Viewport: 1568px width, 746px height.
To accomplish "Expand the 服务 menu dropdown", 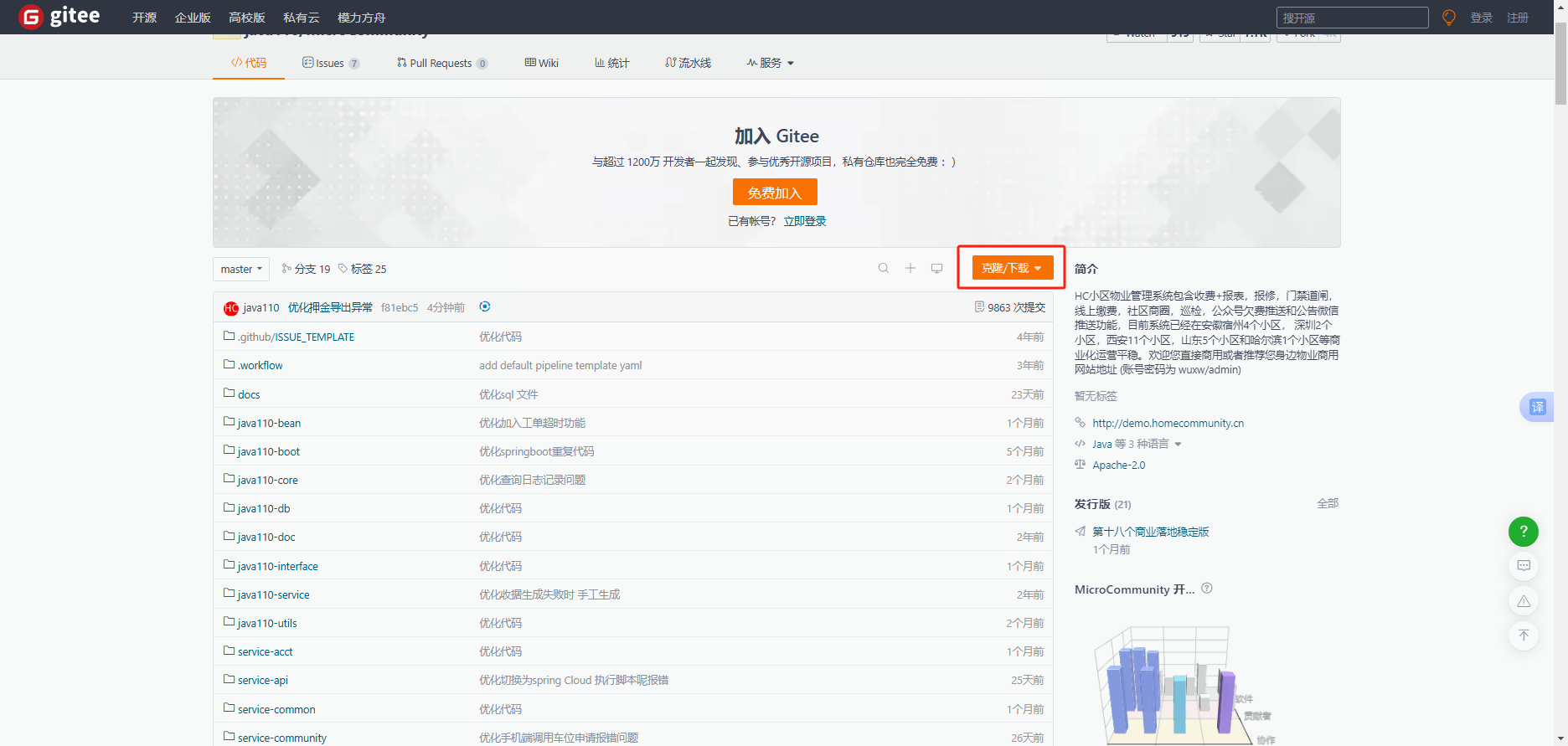I will point(771,63).
